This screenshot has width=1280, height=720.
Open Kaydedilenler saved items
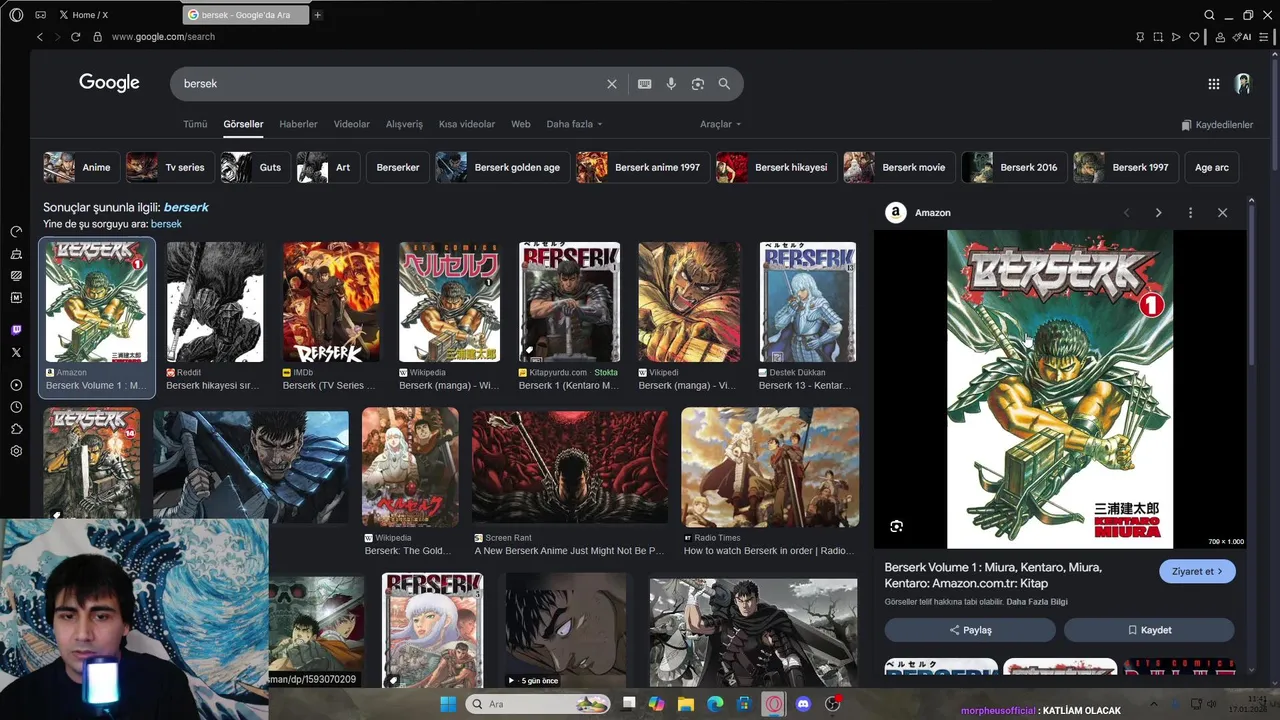click(x=1217, y=125)
